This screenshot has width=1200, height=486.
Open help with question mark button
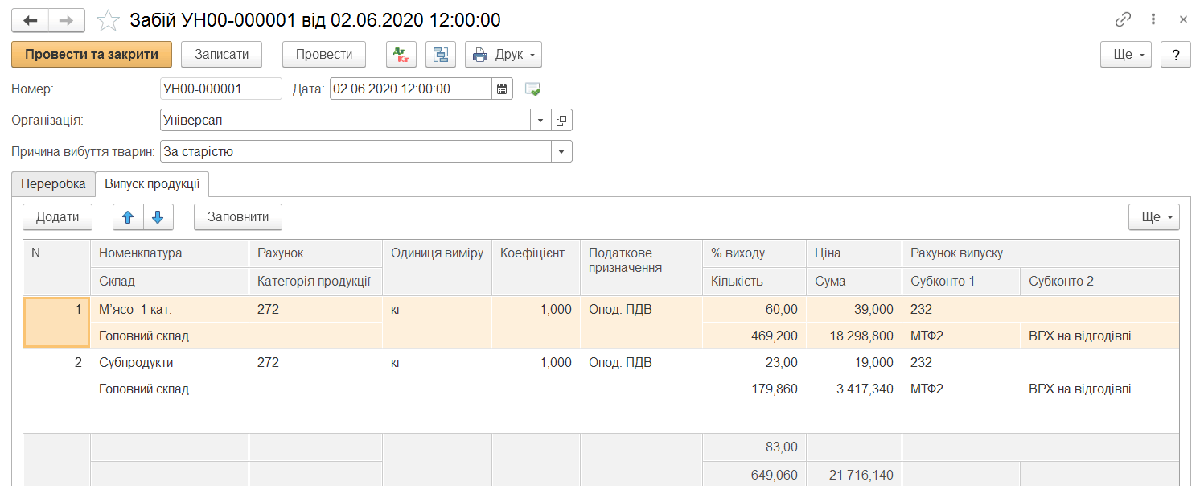[1175, 54]
